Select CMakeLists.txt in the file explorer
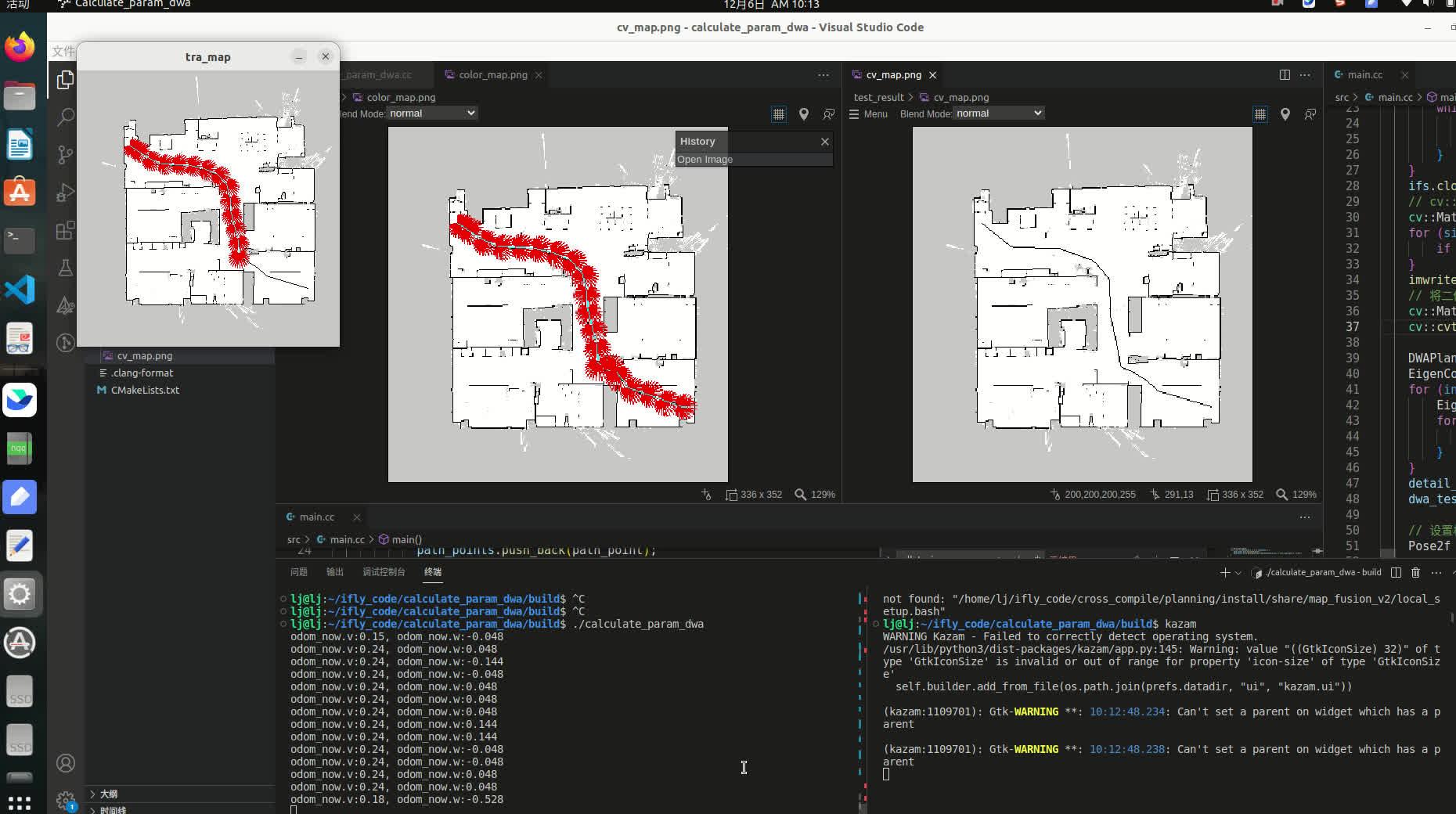The height and width of the screenshot is (814, 1456). coord(145,390)
